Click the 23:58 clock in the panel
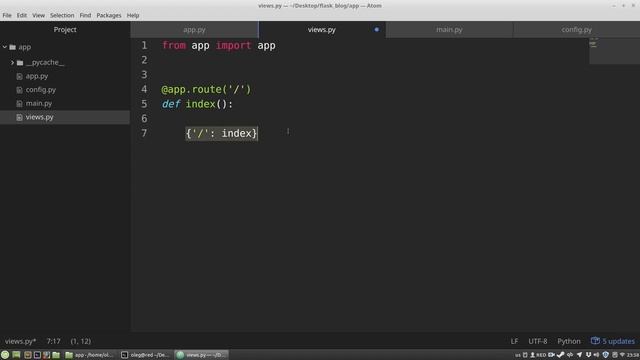The height and width of the screenshot is (360, 640). (x=633, y=355)
